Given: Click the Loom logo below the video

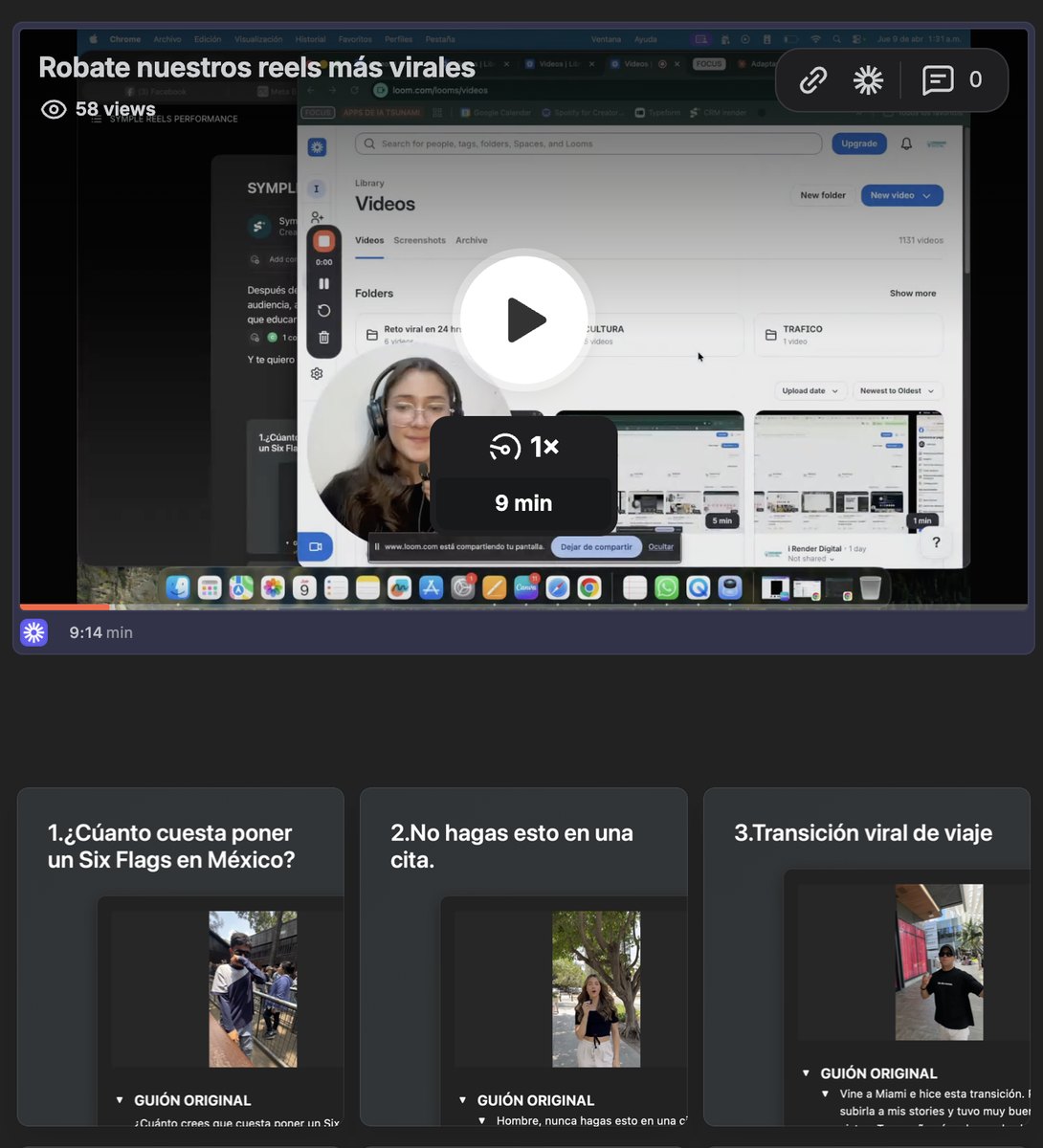Looking at the screenshot, I should (34, 632).
